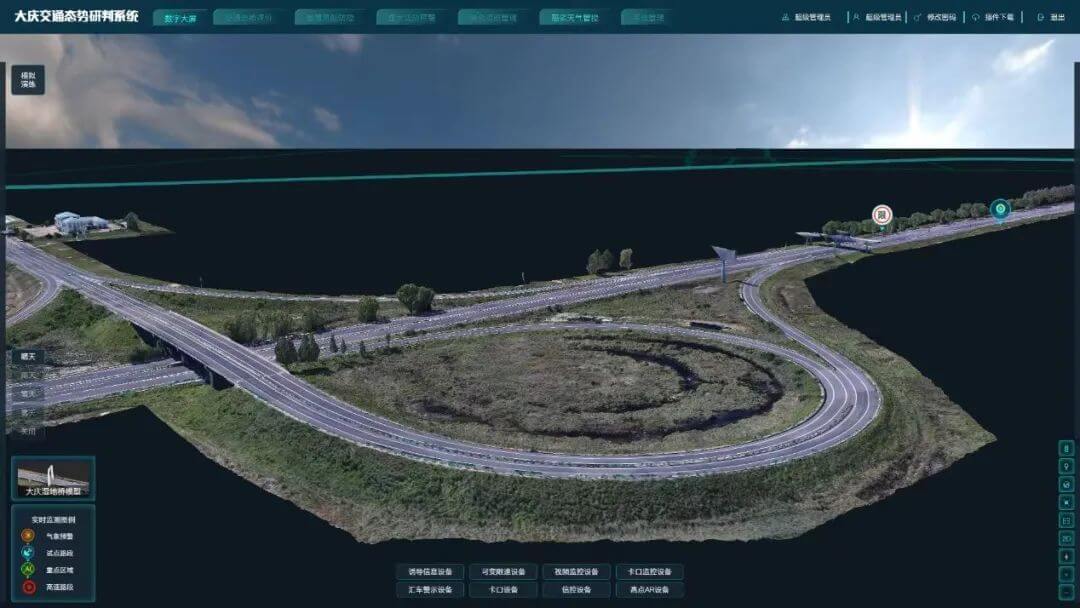Click the red speed-limit marker on the road

(881, 214)
